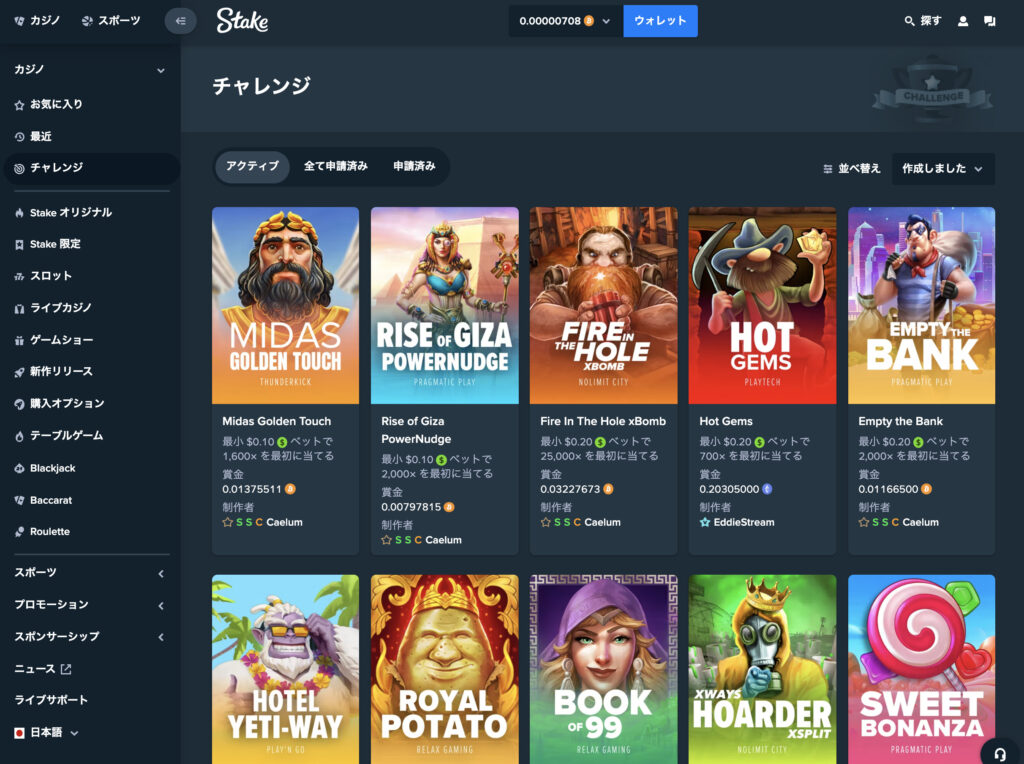Click the bookmark icon for Stake 限定

point(20,245)
